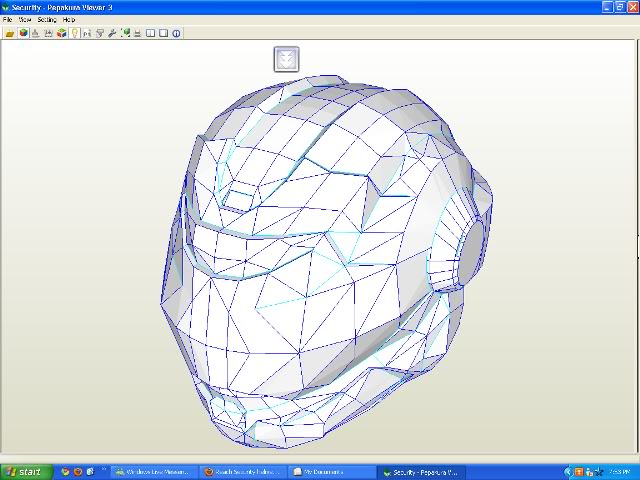
Task: Open the View menu
Action: pyautogui.click(x=25, y=20)
